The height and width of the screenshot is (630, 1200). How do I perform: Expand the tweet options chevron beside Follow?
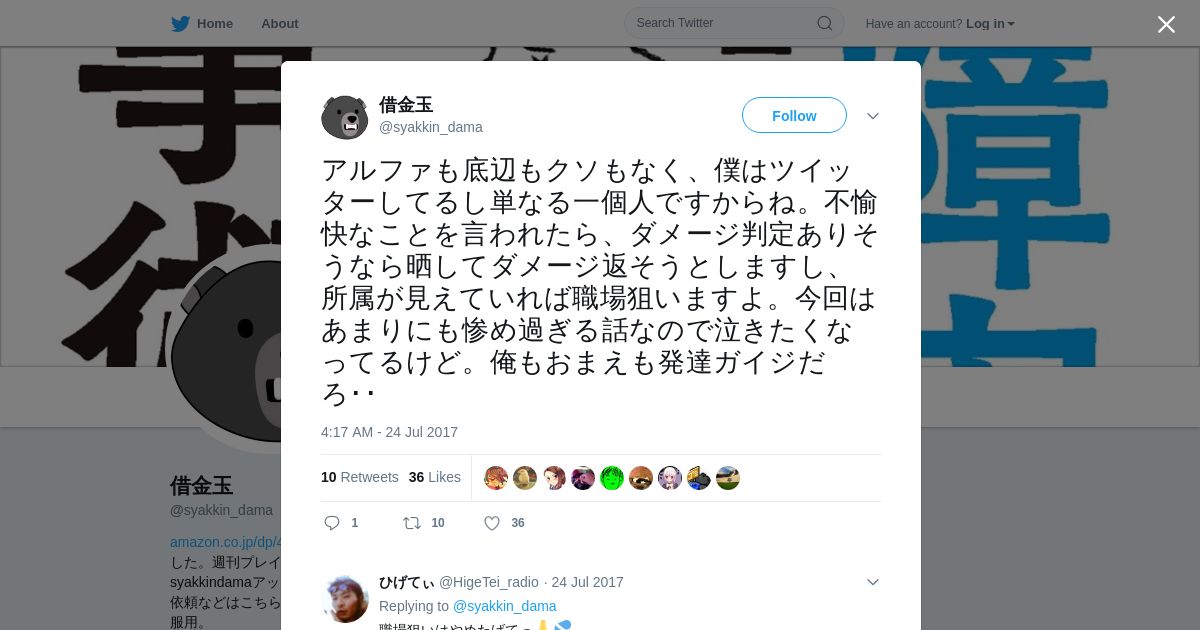873,116
